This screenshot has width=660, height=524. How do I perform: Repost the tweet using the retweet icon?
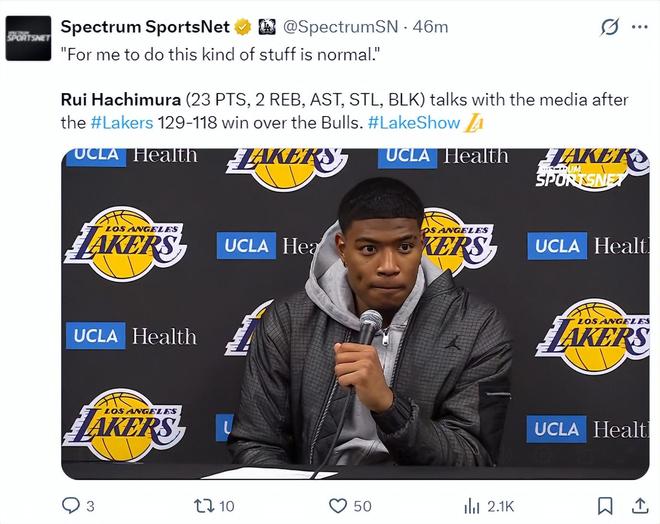203,506
